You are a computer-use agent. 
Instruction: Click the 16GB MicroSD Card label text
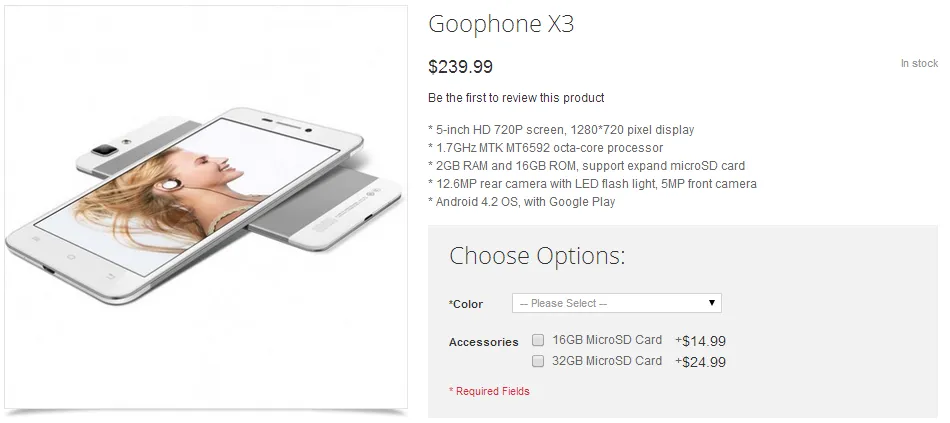607,340
